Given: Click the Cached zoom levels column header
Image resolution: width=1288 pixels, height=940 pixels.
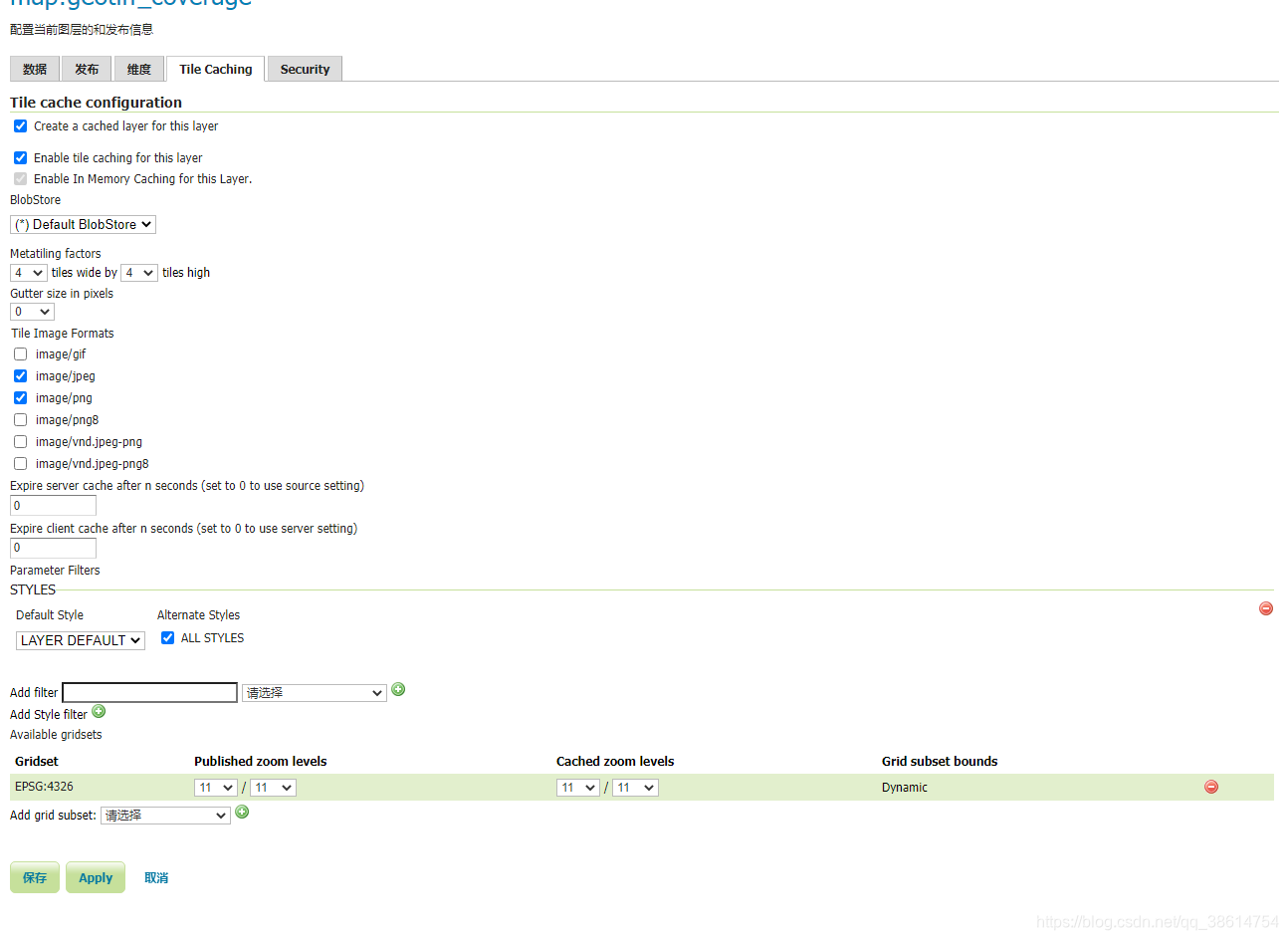Looking at the screenshot, I should pyautogui.click(x=615, y=762).
